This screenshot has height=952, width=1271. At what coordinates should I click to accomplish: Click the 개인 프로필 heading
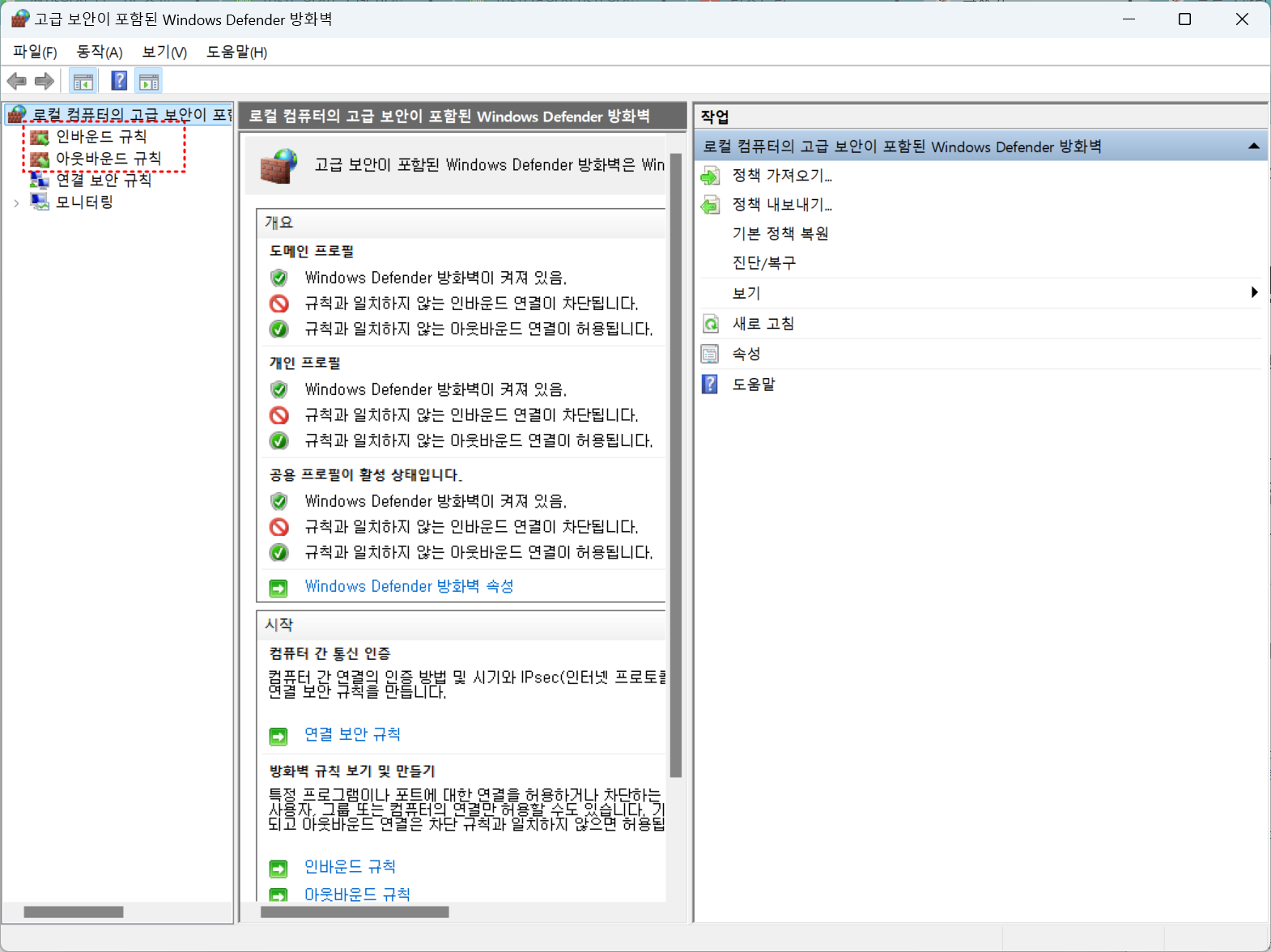(305, 363)
